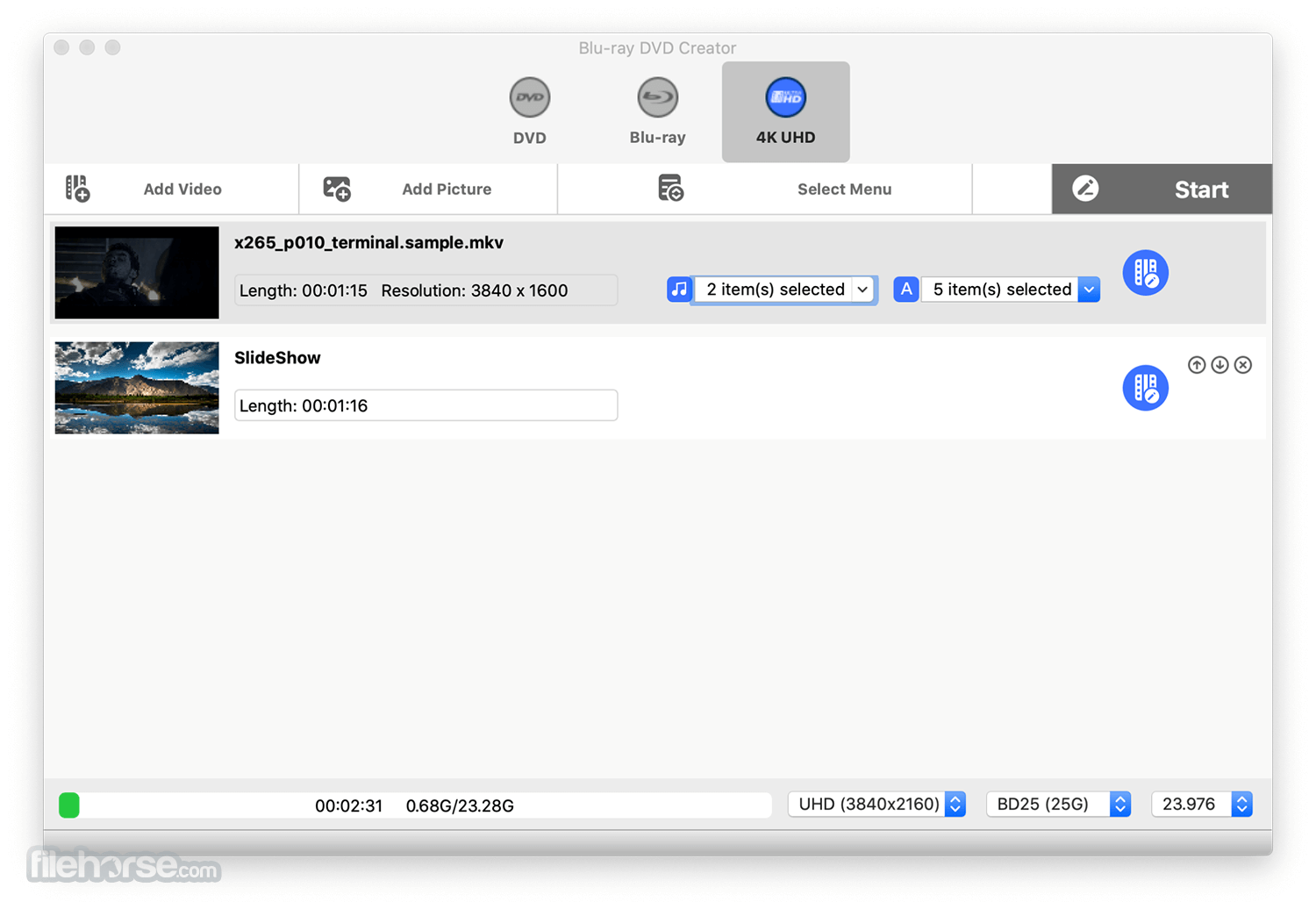Open editing options for the SlideShow
This screenshot has height=909, width=1316.
pos(1145,387)
